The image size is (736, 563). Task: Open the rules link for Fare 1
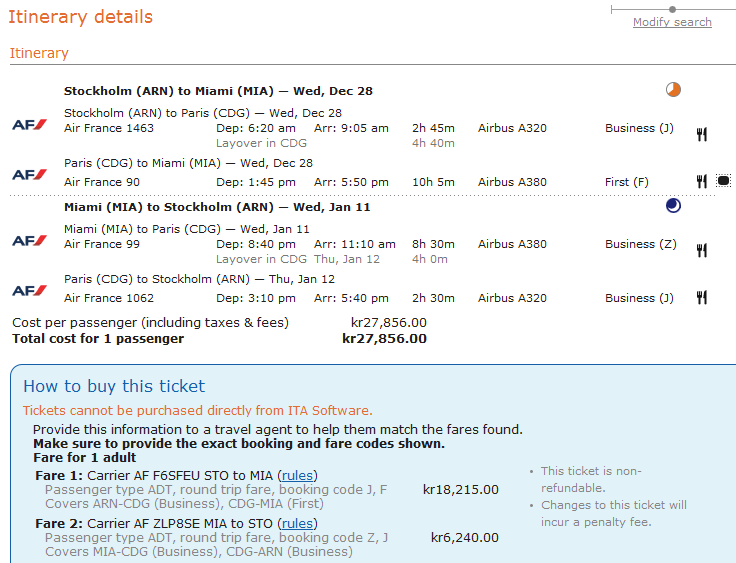point(298,475)
